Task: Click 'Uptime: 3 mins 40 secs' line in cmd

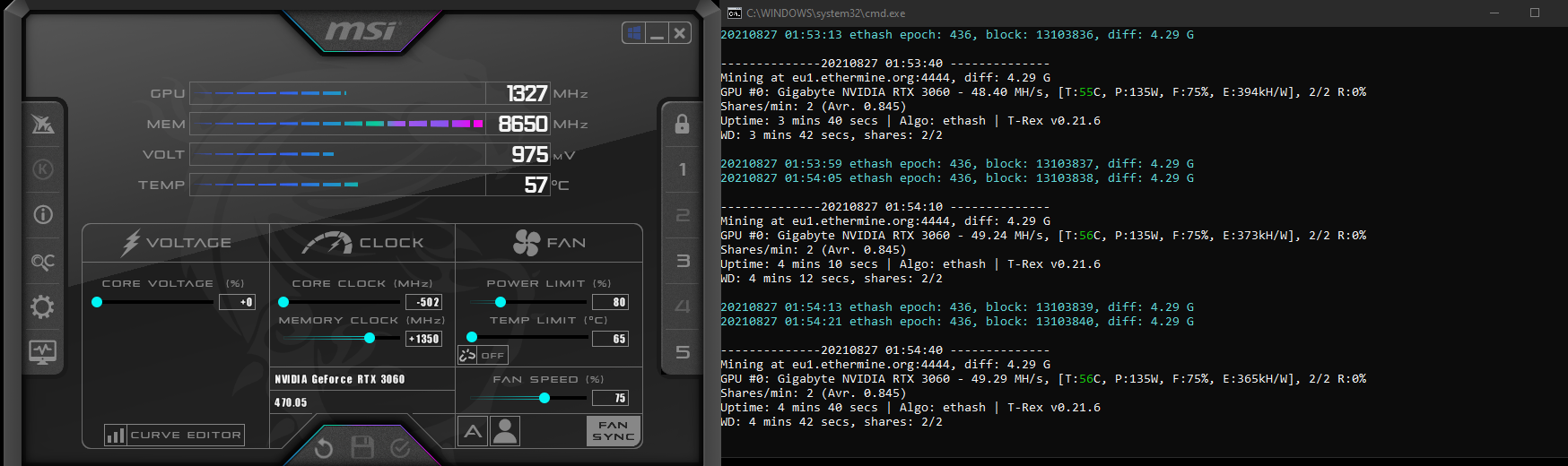Action: tap(910, 121)
